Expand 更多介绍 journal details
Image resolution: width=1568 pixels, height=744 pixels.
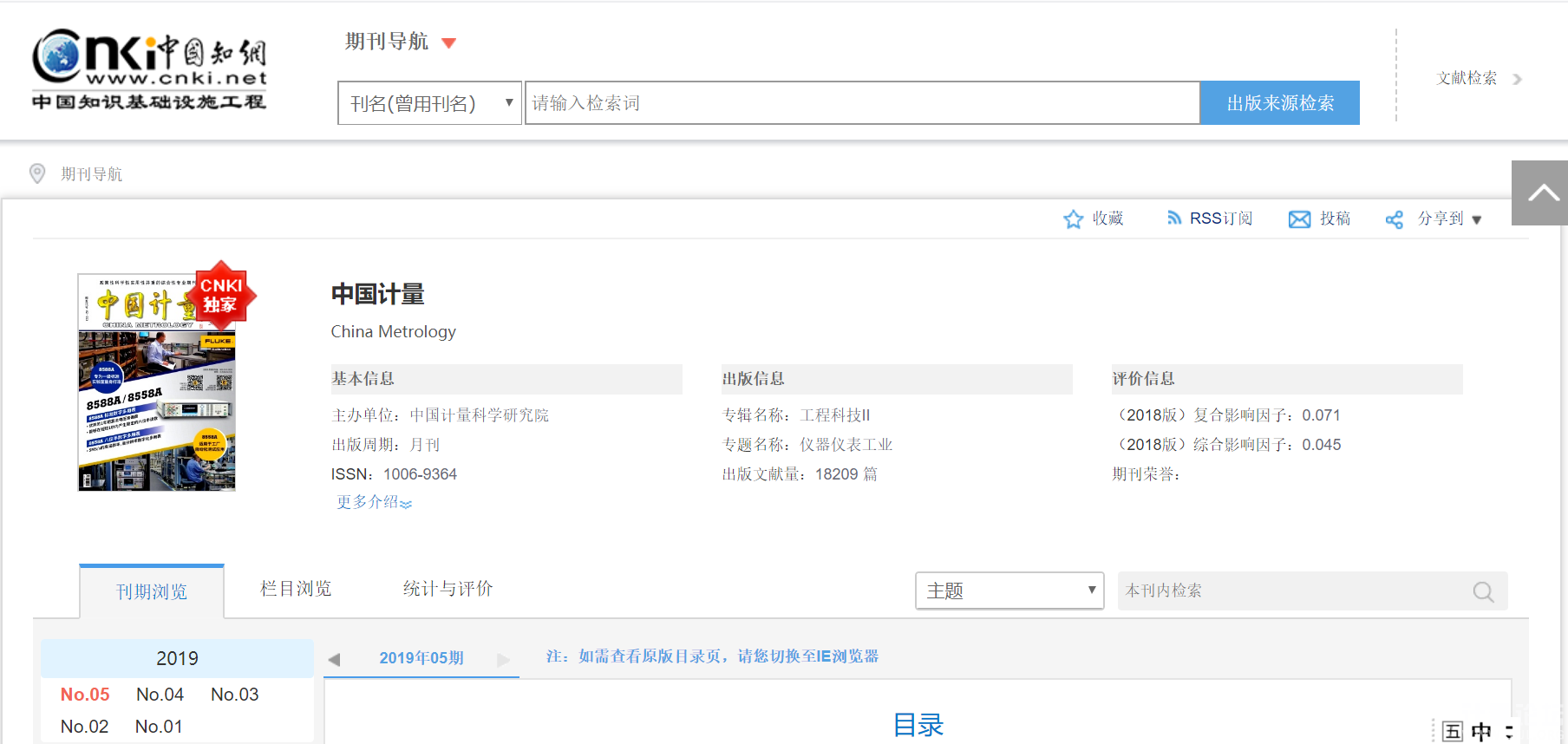point(374,502)
